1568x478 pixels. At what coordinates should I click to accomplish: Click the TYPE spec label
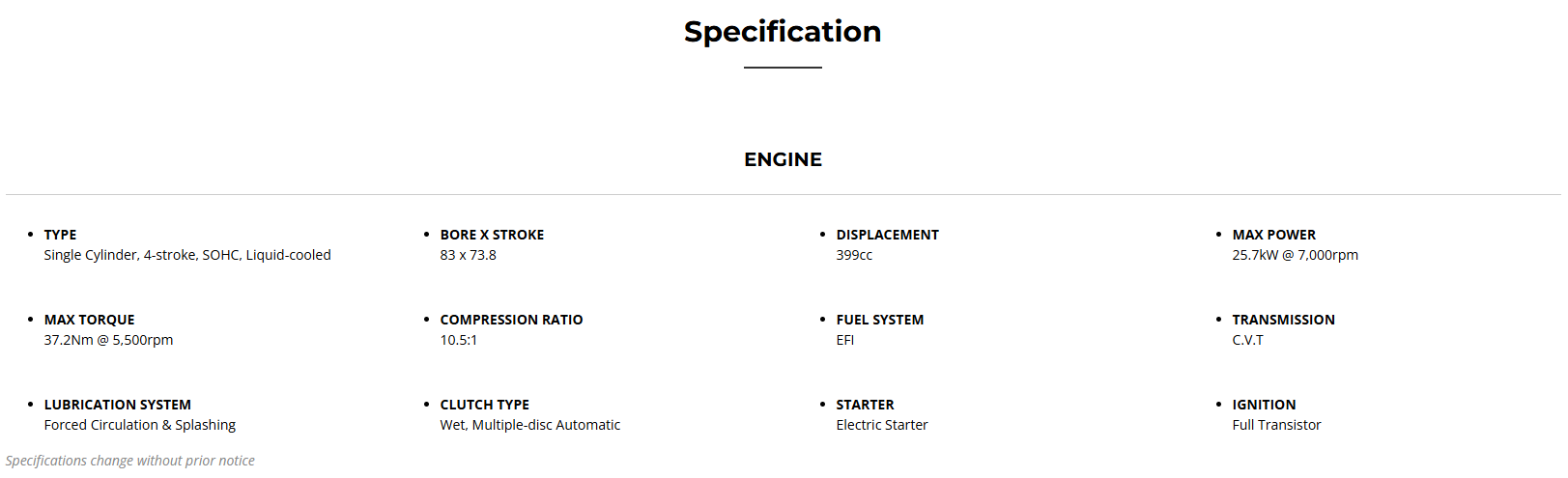(x=60, y=235)
